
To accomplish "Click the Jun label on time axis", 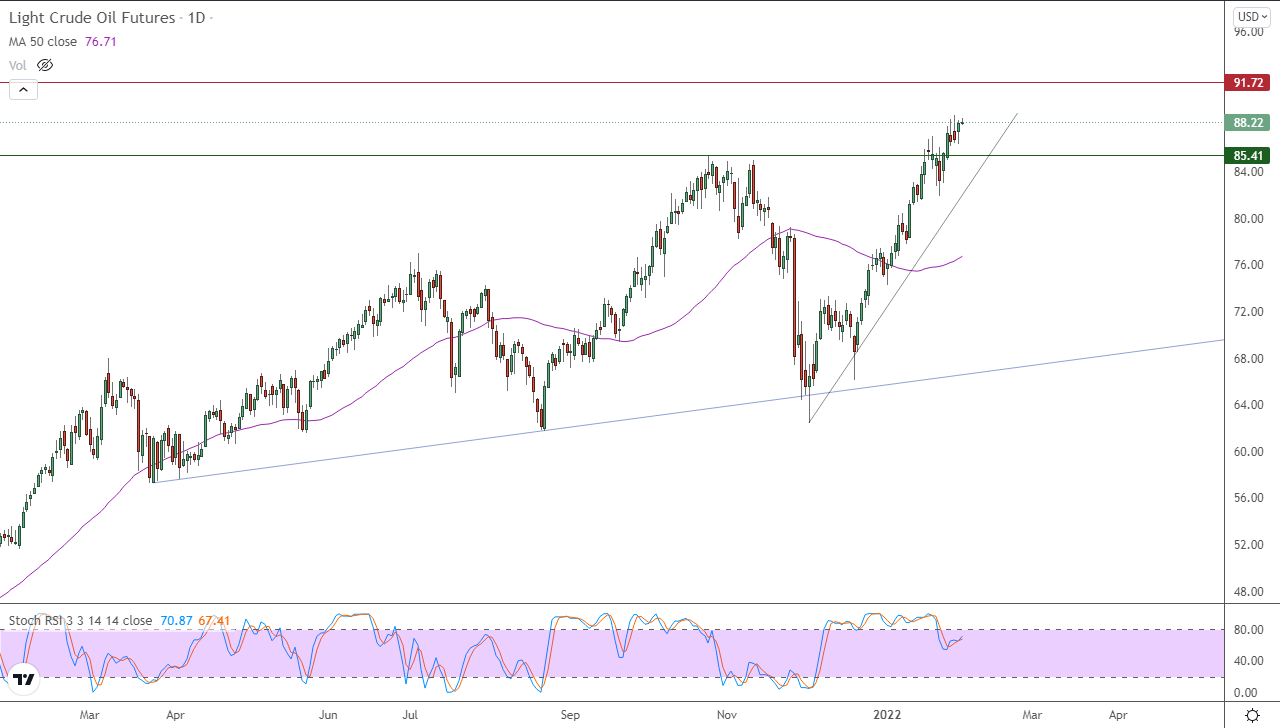I will [x=328, y=715].
